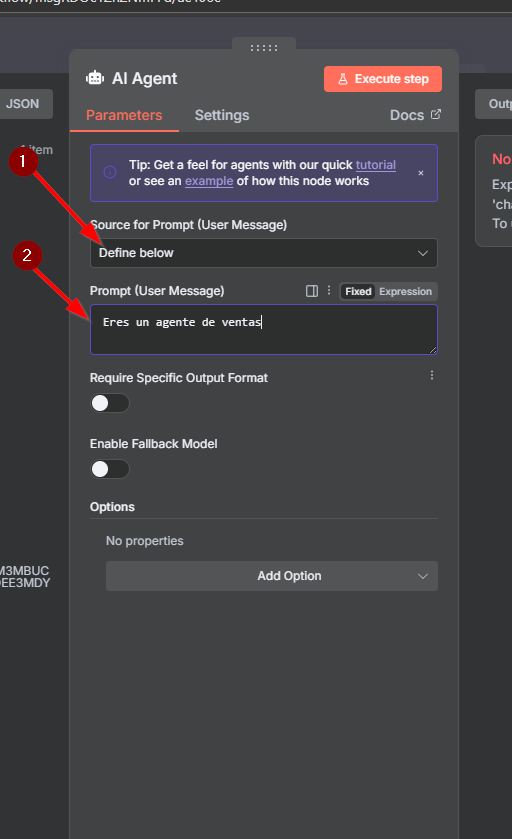
Task: Follow the example link in the tip
Action: (209, 181)
